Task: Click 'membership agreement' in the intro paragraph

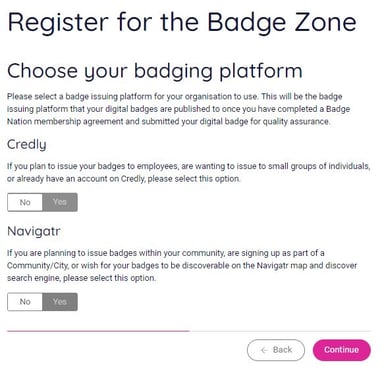Action: (79, 122)
